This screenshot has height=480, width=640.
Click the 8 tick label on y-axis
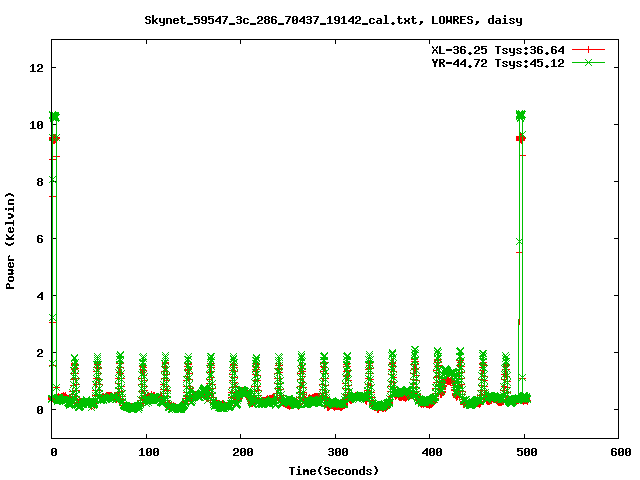pos(40,182)
